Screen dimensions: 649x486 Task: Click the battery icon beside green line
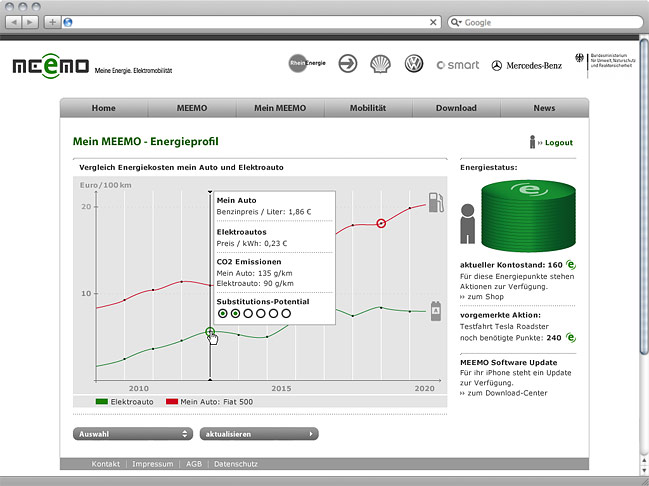click(435, 311)
